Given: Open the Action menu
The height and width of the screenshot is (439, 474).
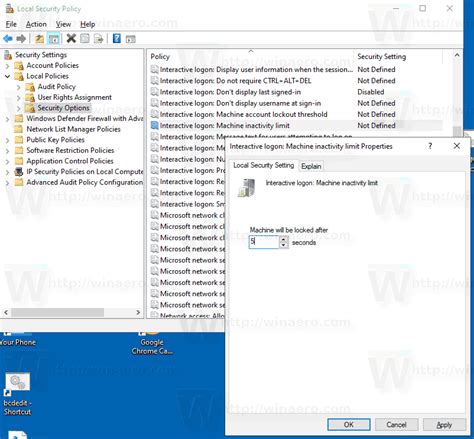Looking at the screenshot, I should (36, 24).
